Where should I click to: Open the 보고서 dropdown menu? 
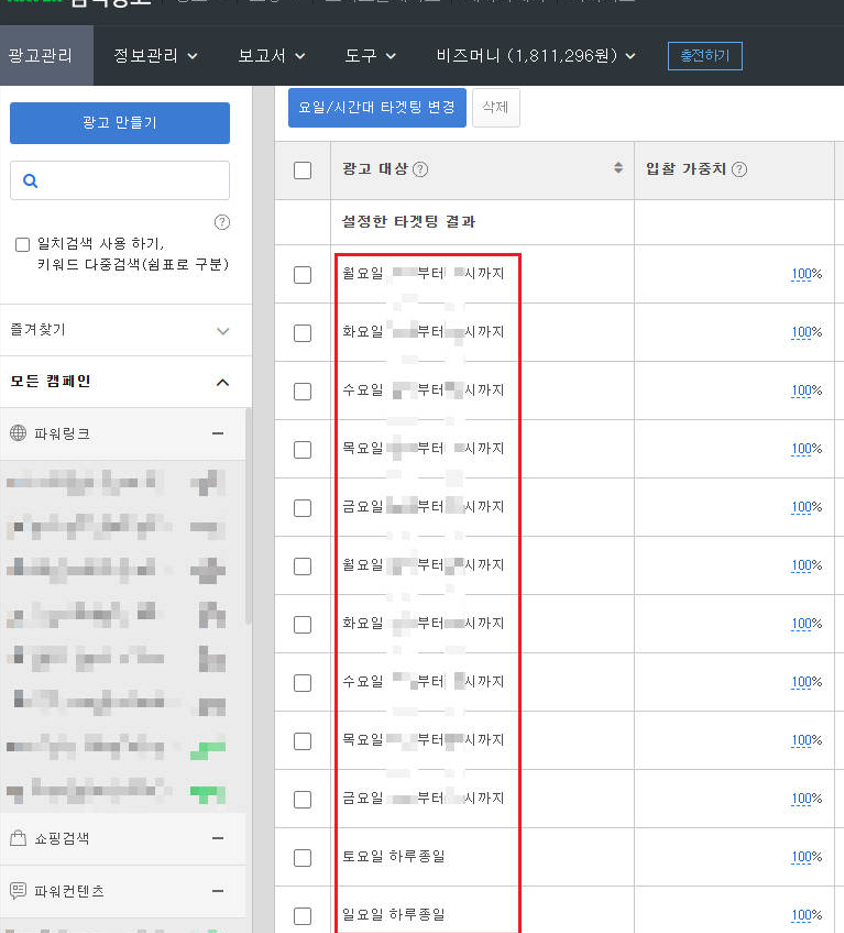(x=271, y=56)
